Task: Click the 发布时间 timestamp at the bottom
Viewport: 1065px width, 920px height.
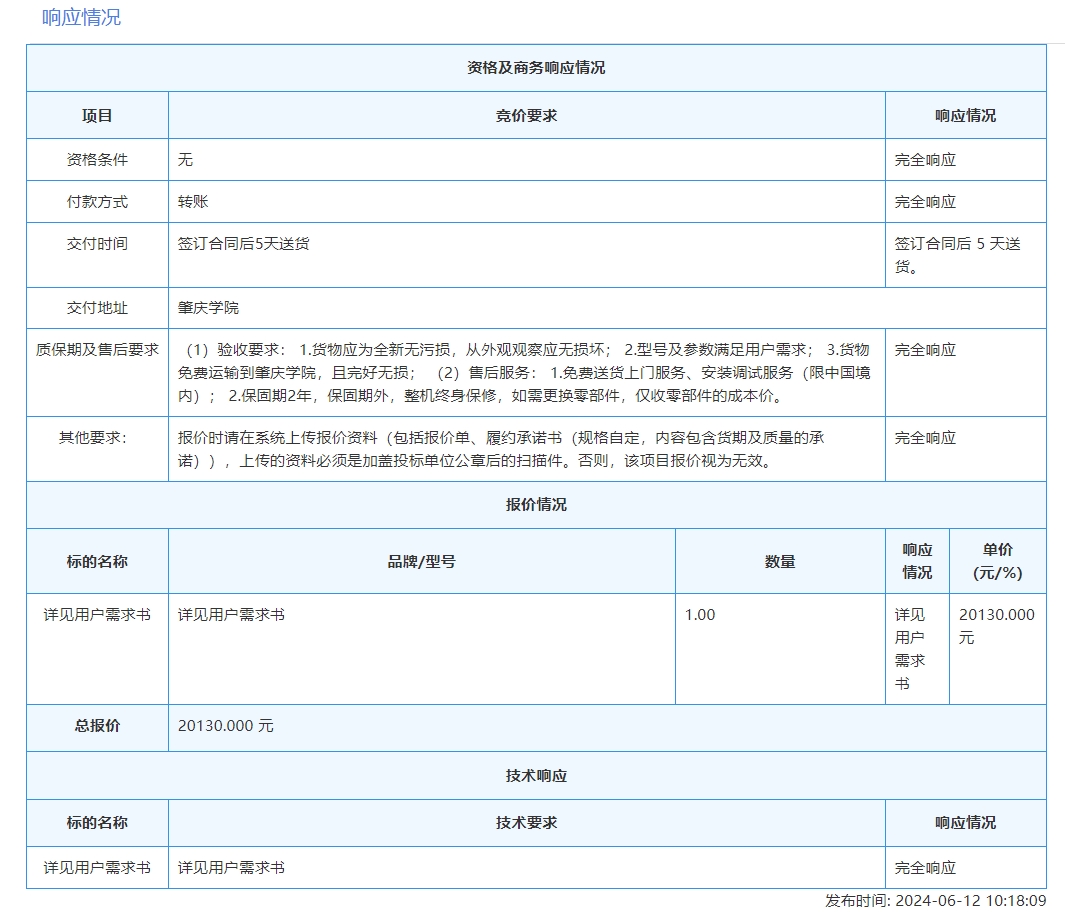Action: (935, 901)
